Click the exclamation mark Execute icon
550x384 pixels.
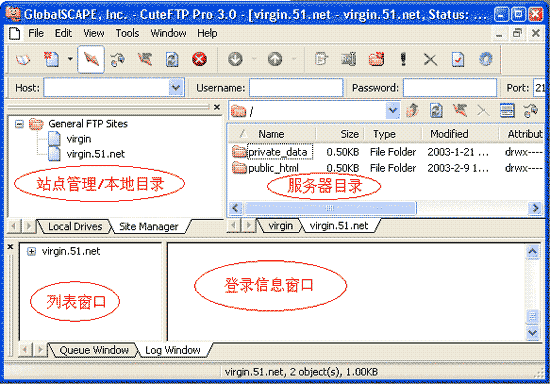403,59
